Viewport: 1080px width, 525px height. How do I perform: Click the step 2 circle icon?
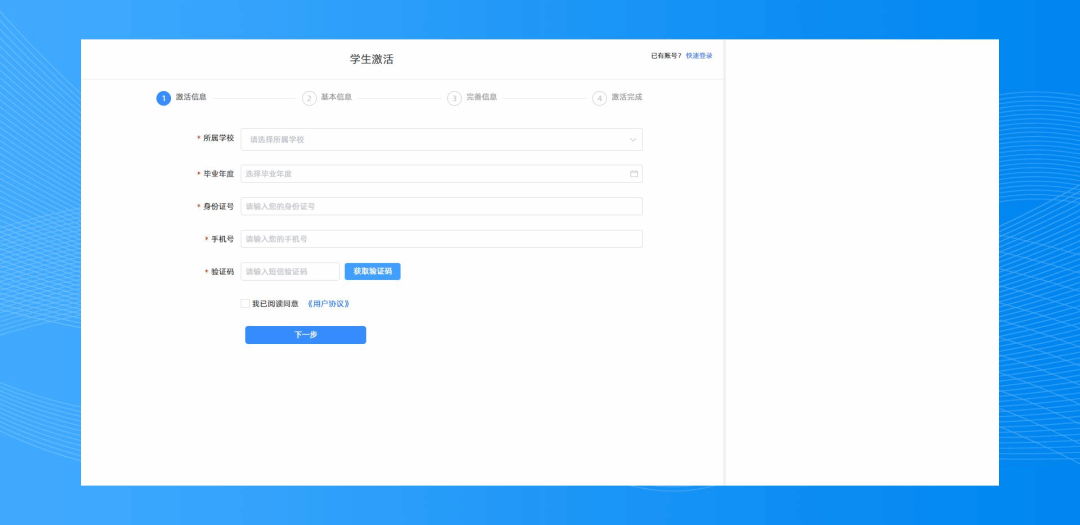[309, 98]
